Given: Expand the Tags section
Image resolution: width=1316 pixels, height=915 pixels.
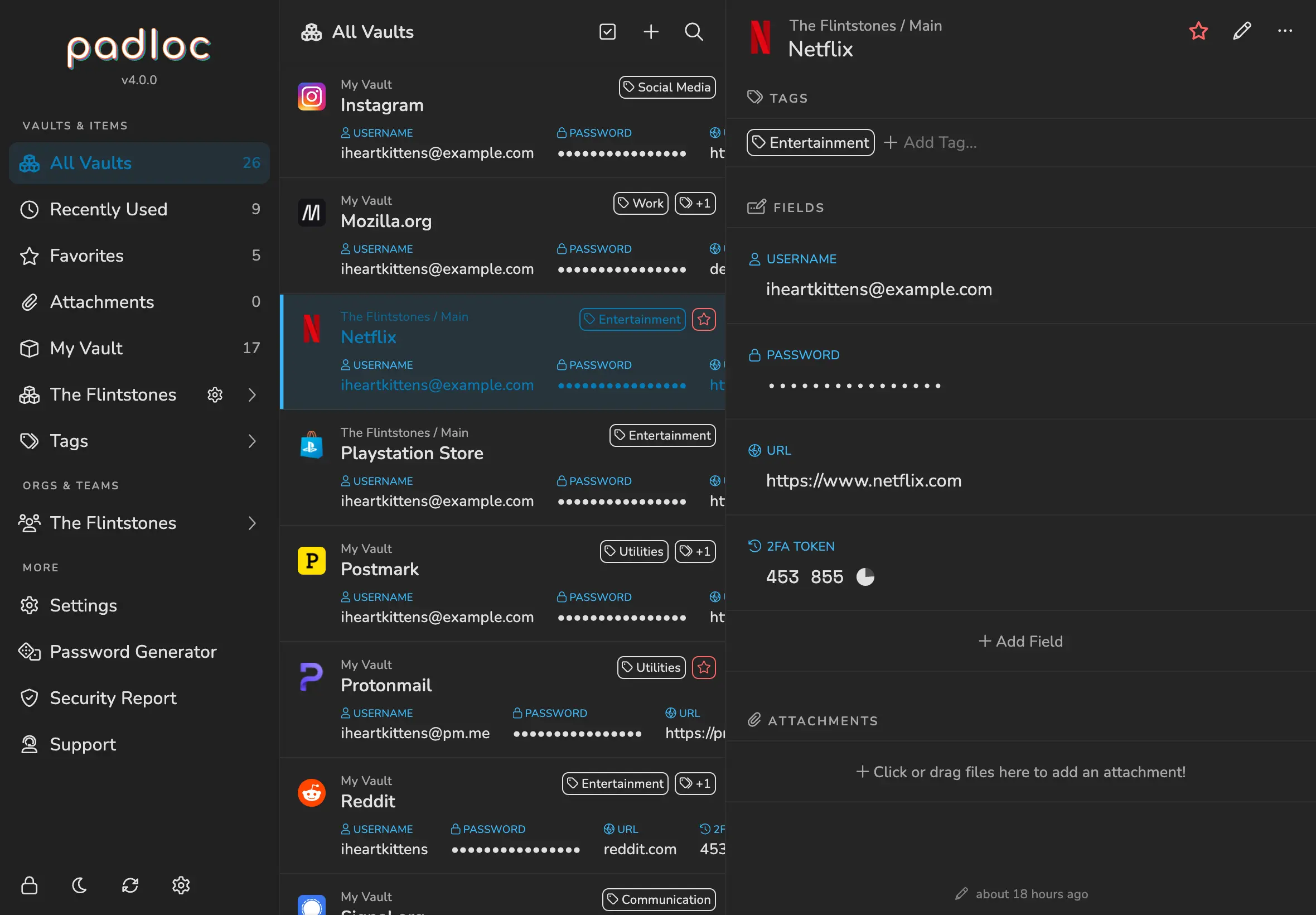Looking at the screenshot, I should click(252, 441).
